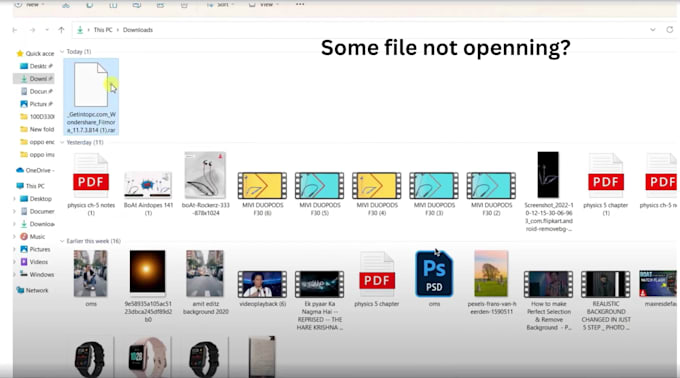Select MIVI DUOPODS F30 (5) video
Screen dimensions: 680x378
coord(320,193)
